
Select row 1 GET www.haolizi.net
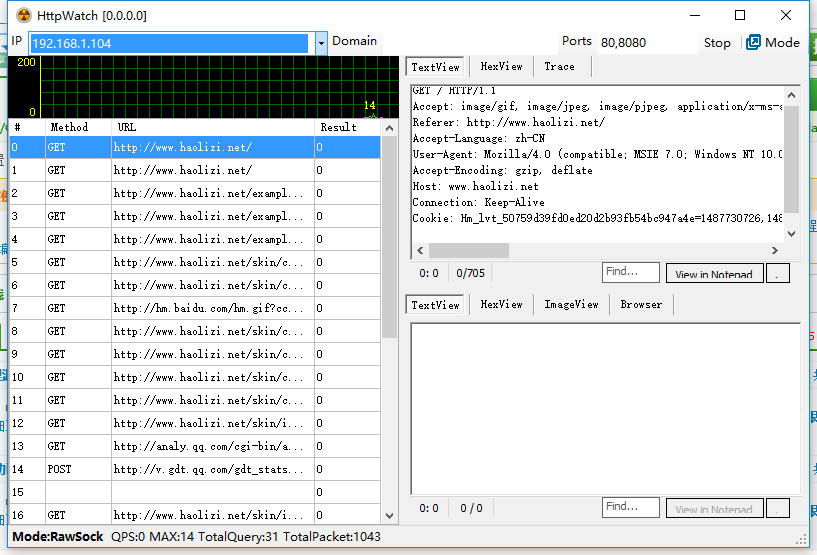tap(195, 170)
